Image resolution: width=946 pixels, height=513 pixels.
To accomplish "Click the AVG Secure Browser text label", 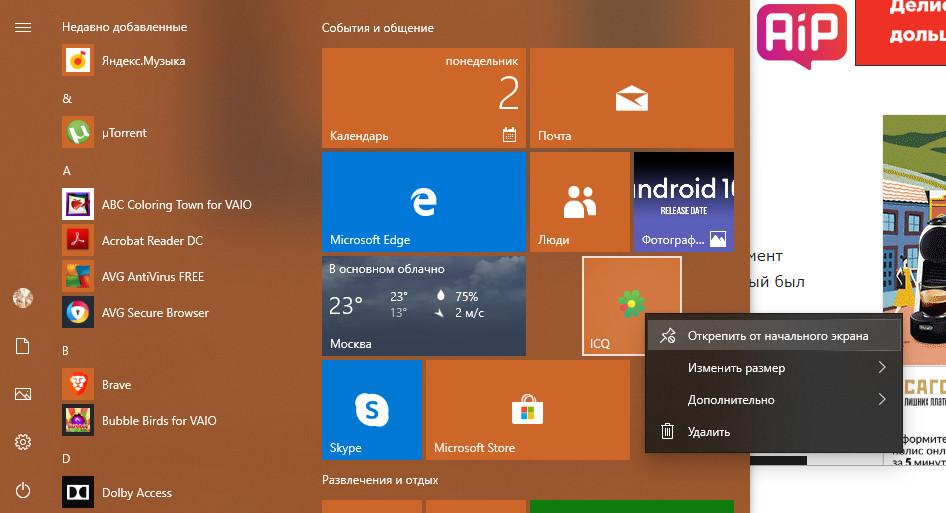I will 155,313.
